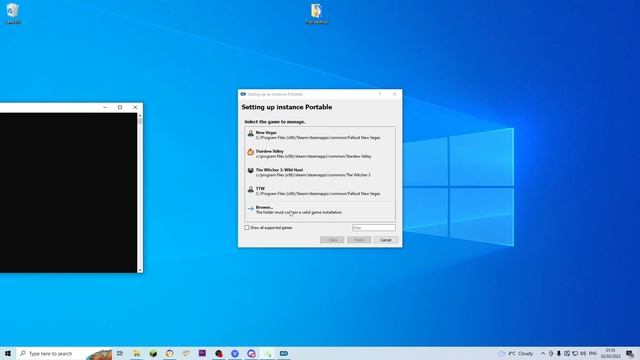
Task: Open Task View on the taskbar
Action: click(x=120, y=353)
